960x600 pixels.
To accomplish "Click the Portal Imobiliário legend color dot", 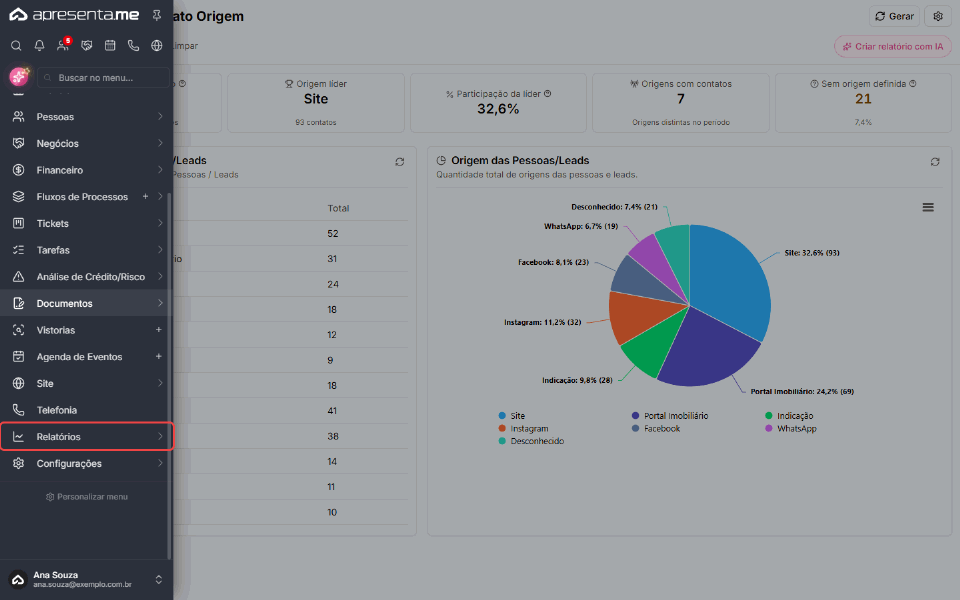I will pyautogui.click(x=636, y=416).
